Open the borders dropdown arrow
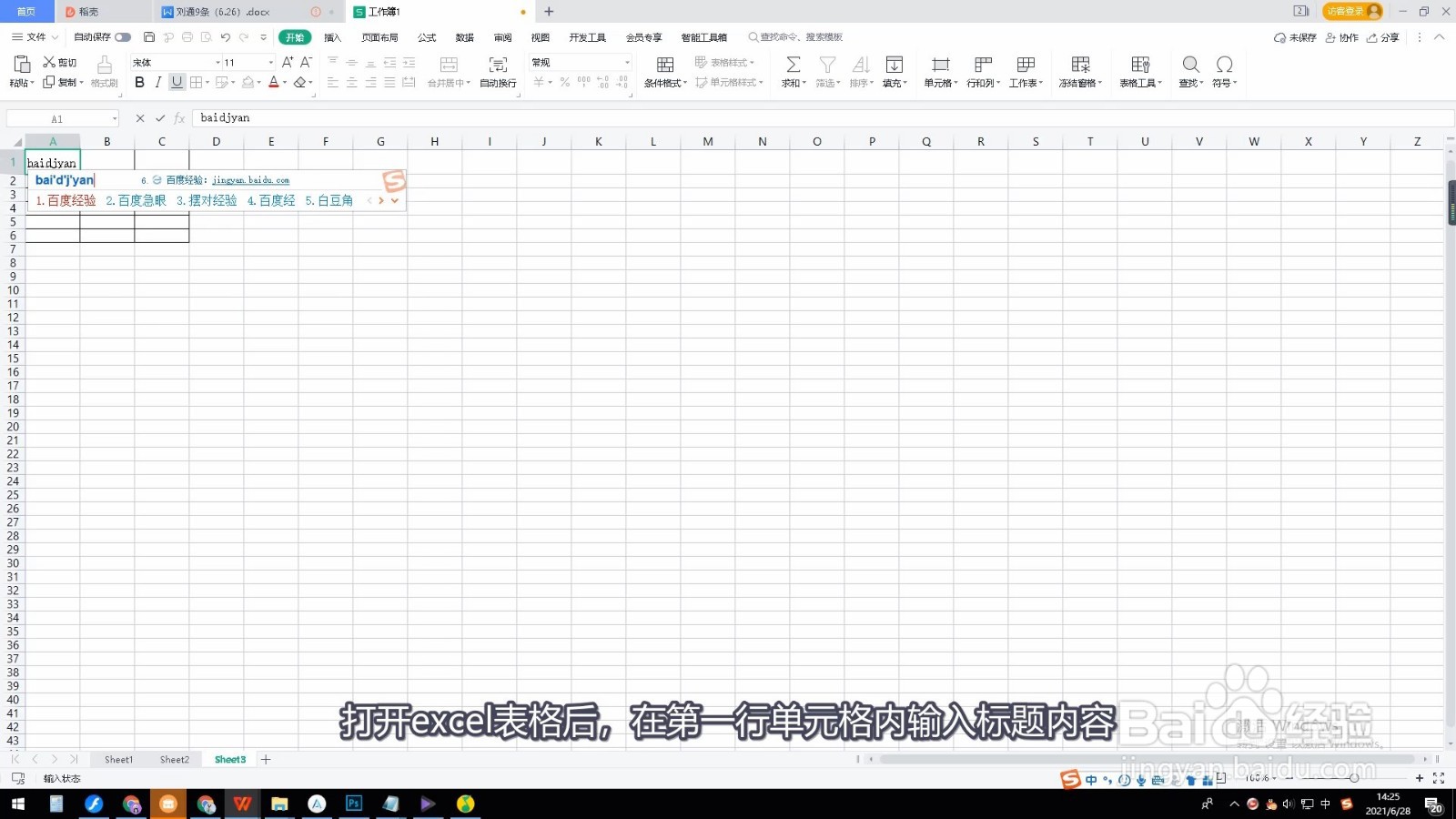Image resolution: width=1456 pixels, height=819 pixels. (x=207, y=83)
